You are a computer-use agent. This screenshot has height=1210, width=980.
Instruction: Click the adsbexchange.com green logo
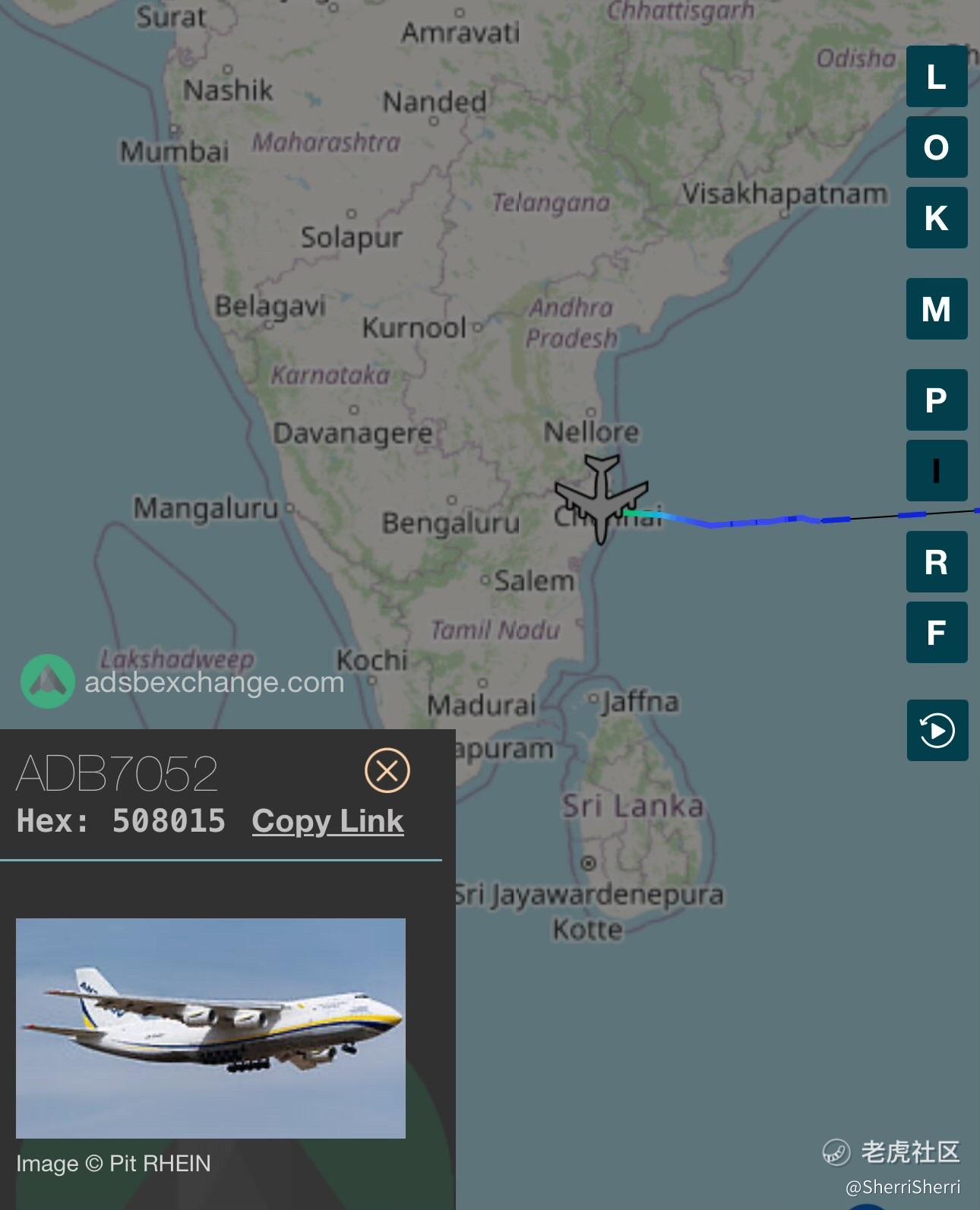coord(48,681)
